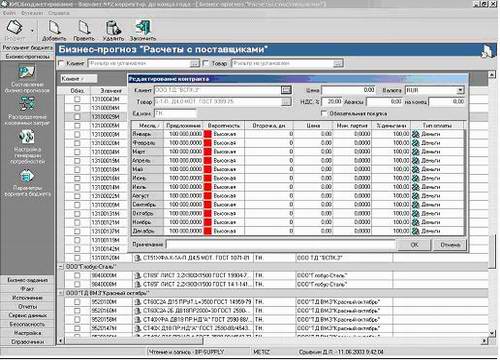This screenshot has width=500, height=360.
Task: Open the Валюта RUR dropdown
Action: tap(460, 90)
